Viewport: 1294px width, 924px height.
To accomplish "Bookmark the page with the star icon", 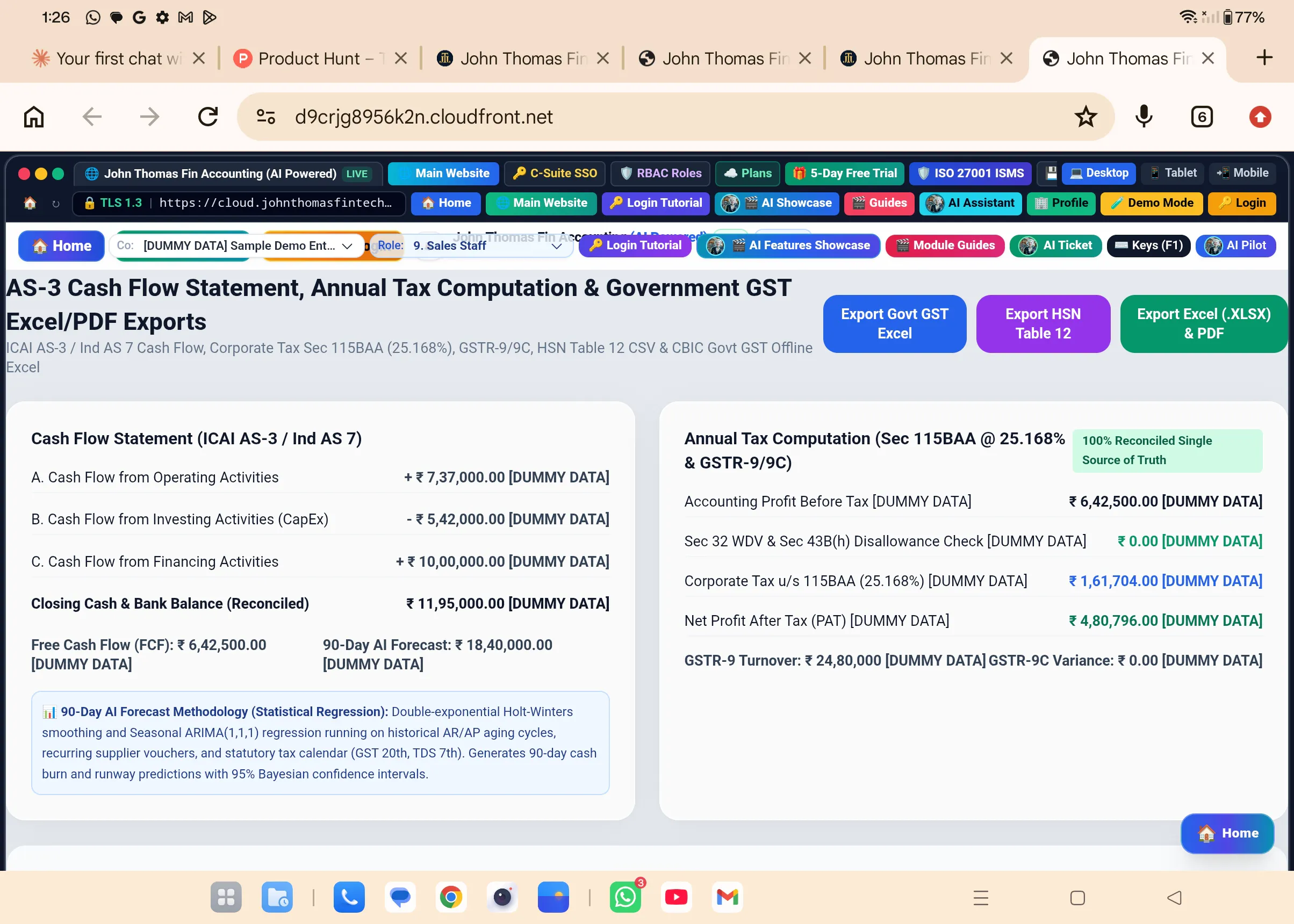I will coord(1085,117).
